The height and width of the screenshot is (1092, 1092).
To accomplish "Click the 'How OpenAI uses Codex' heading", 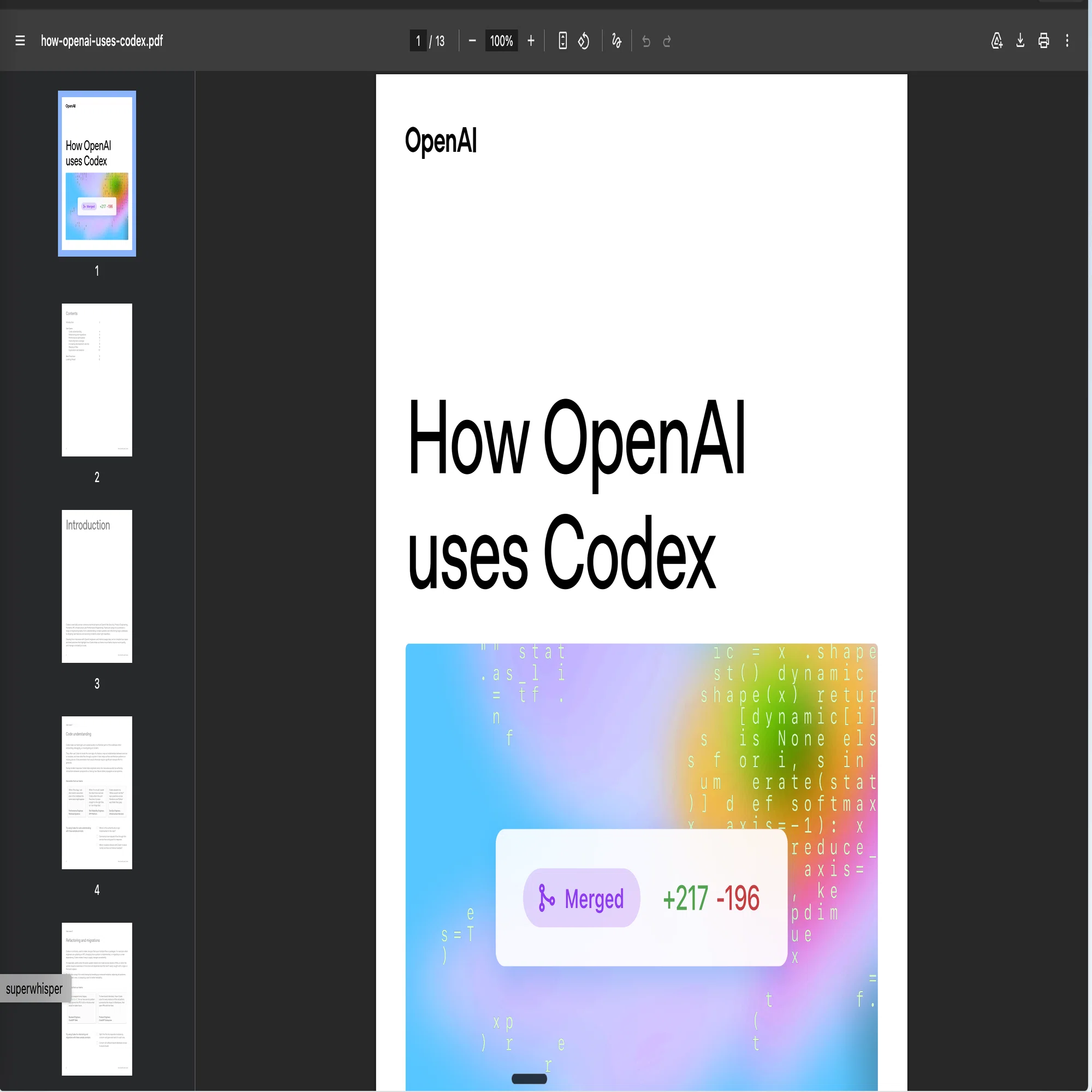I will coord(575,494).
